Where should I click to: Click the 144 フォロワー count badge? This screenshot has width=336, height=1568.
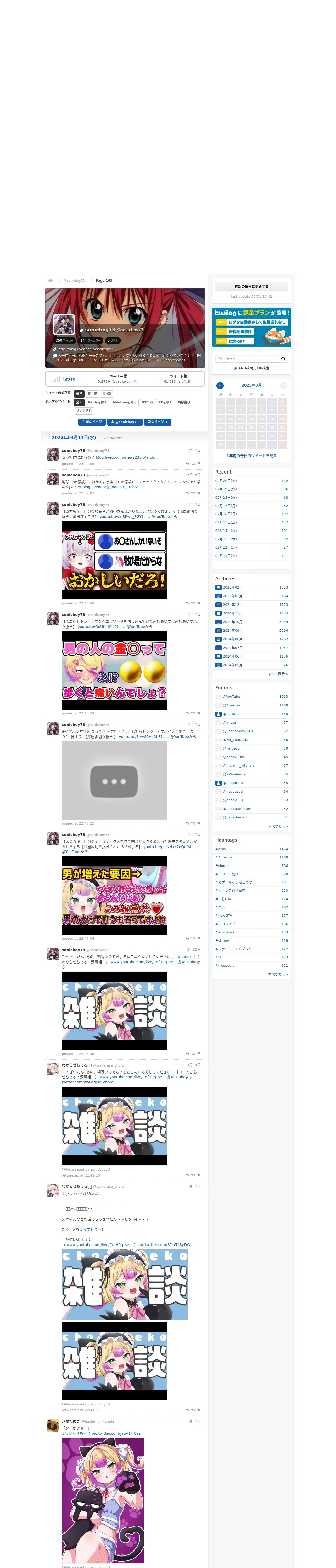click(90, 341)
